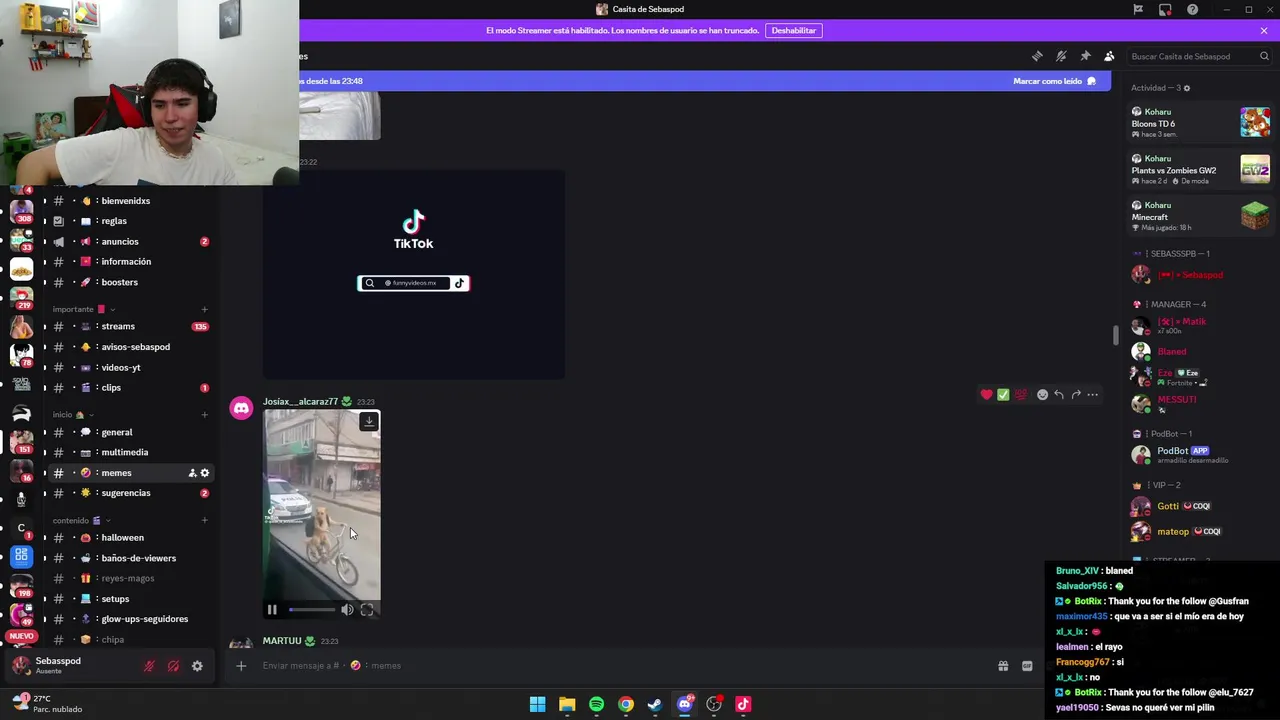Collapse the inicio category
Screen dimensions: 1280x720
click(73, 414)
